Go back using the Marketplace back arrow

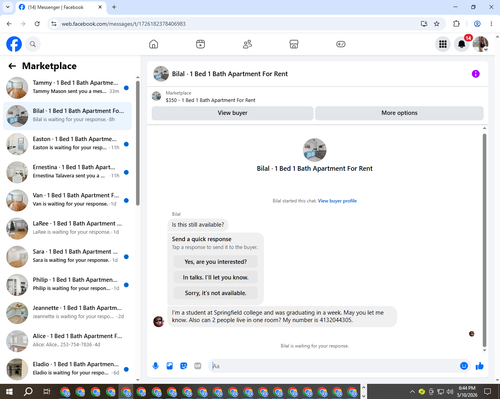tap(12, 66)
